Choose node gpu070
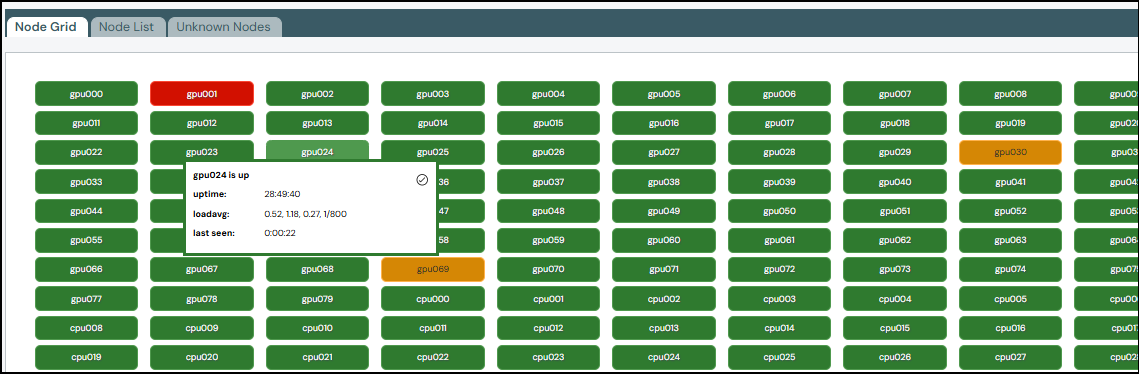This screenshot has height=374, width=1139. (x=548, y=269)
